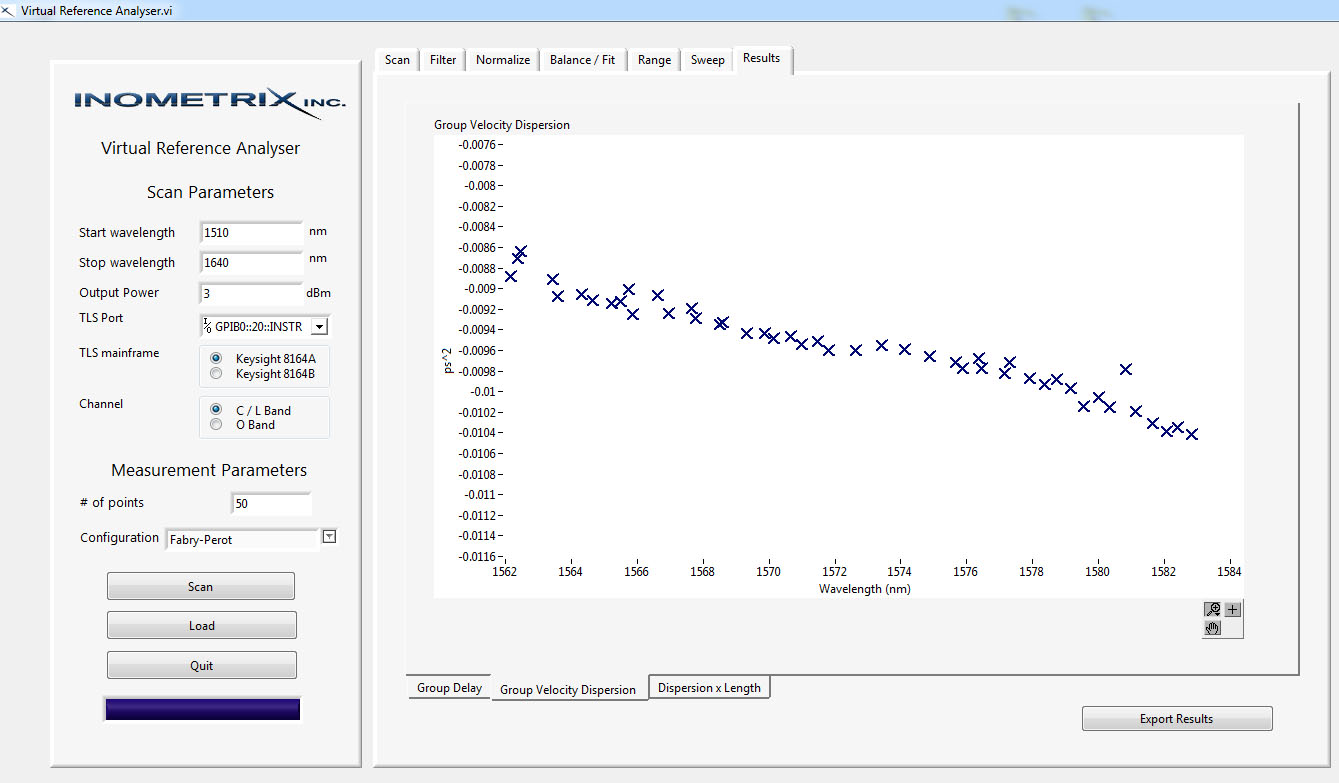The image size is (1339, 783).
Task: Click the Fabry-Perot configuration box
Action: click(242, 539)
